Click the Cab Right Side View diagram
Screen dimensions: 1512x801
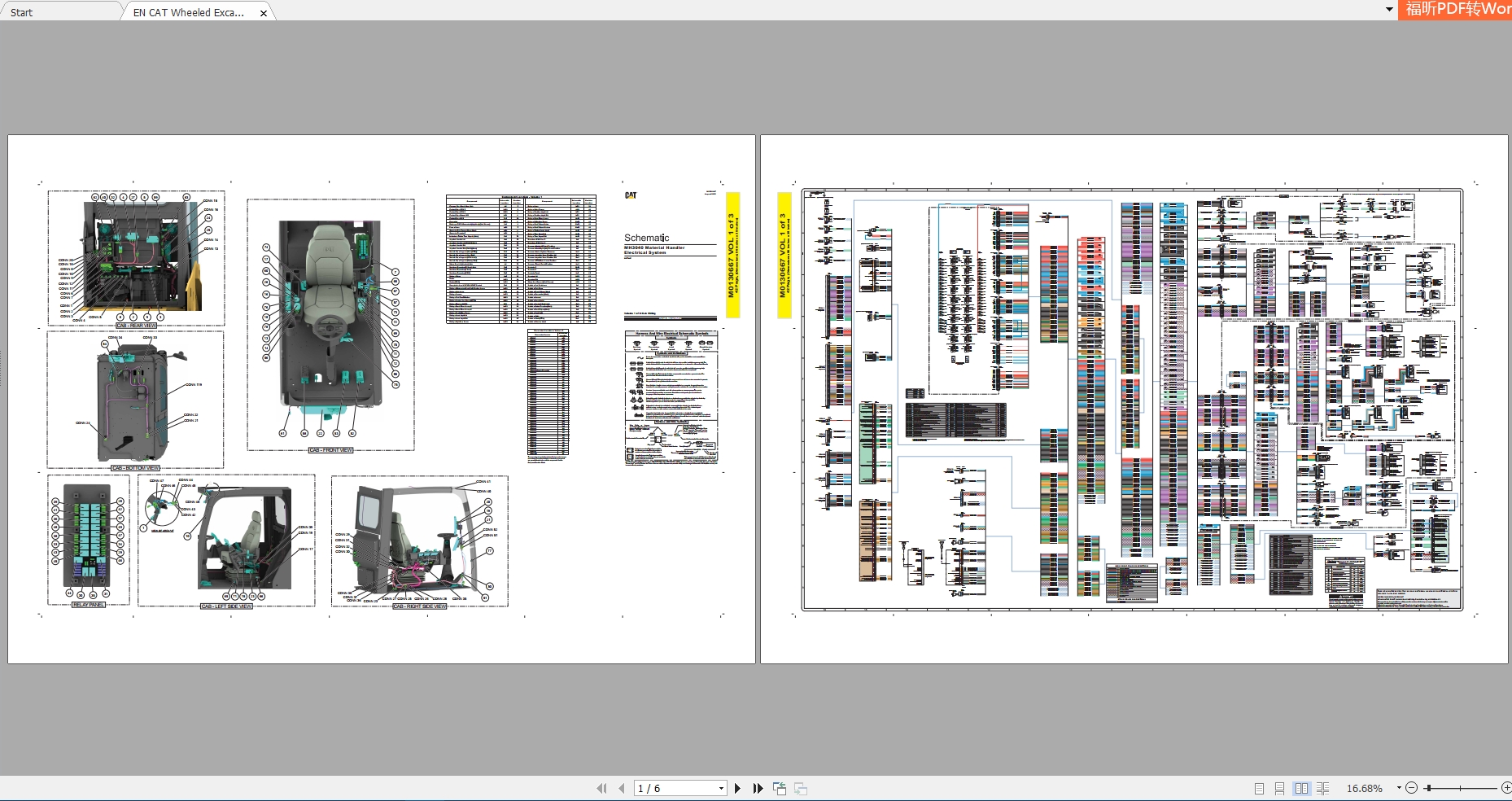click(420, 541)
